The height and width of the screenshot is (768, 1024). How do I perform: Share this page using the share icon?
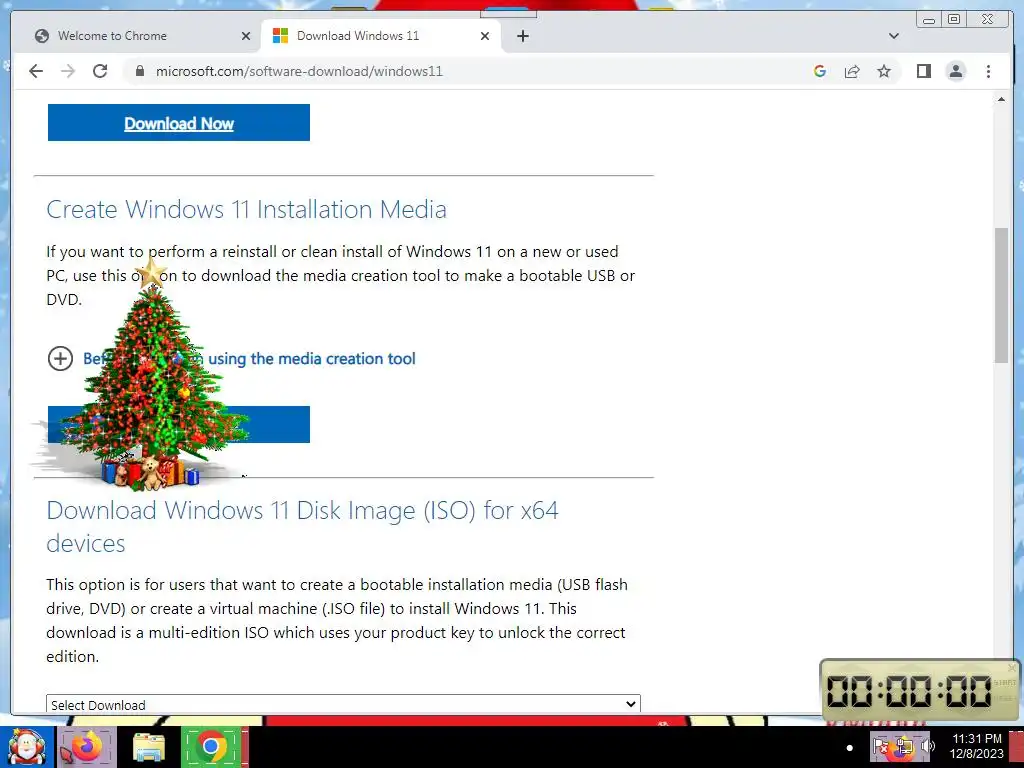pos(852,71)
